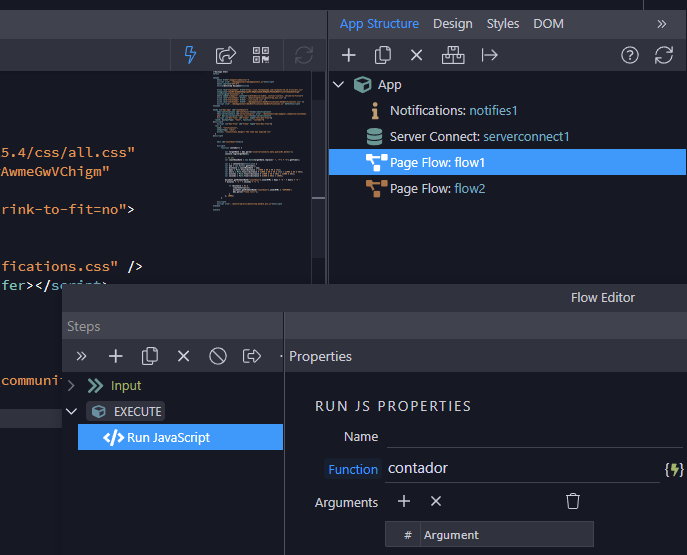687x555 pixels.
Task: Expand the Input step node
Action: click(71, 385)
